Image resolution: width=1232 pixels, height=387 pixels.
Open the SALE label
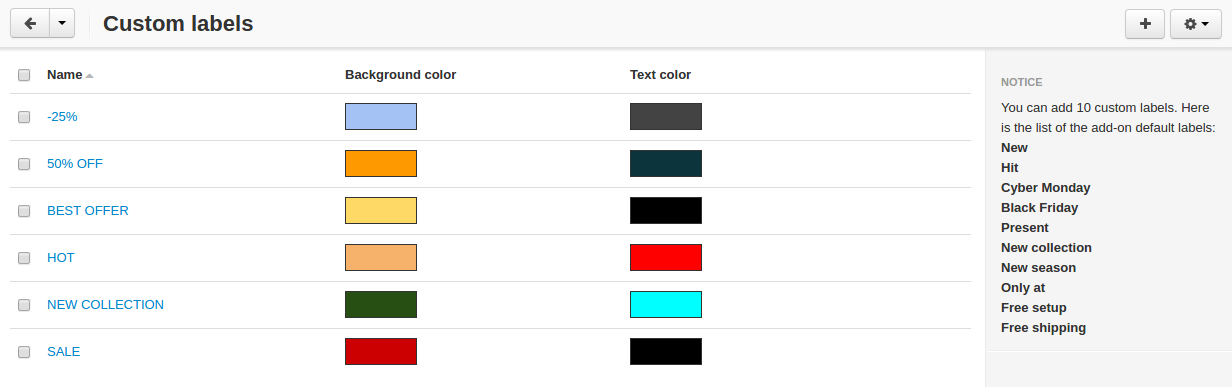[64, 352]
